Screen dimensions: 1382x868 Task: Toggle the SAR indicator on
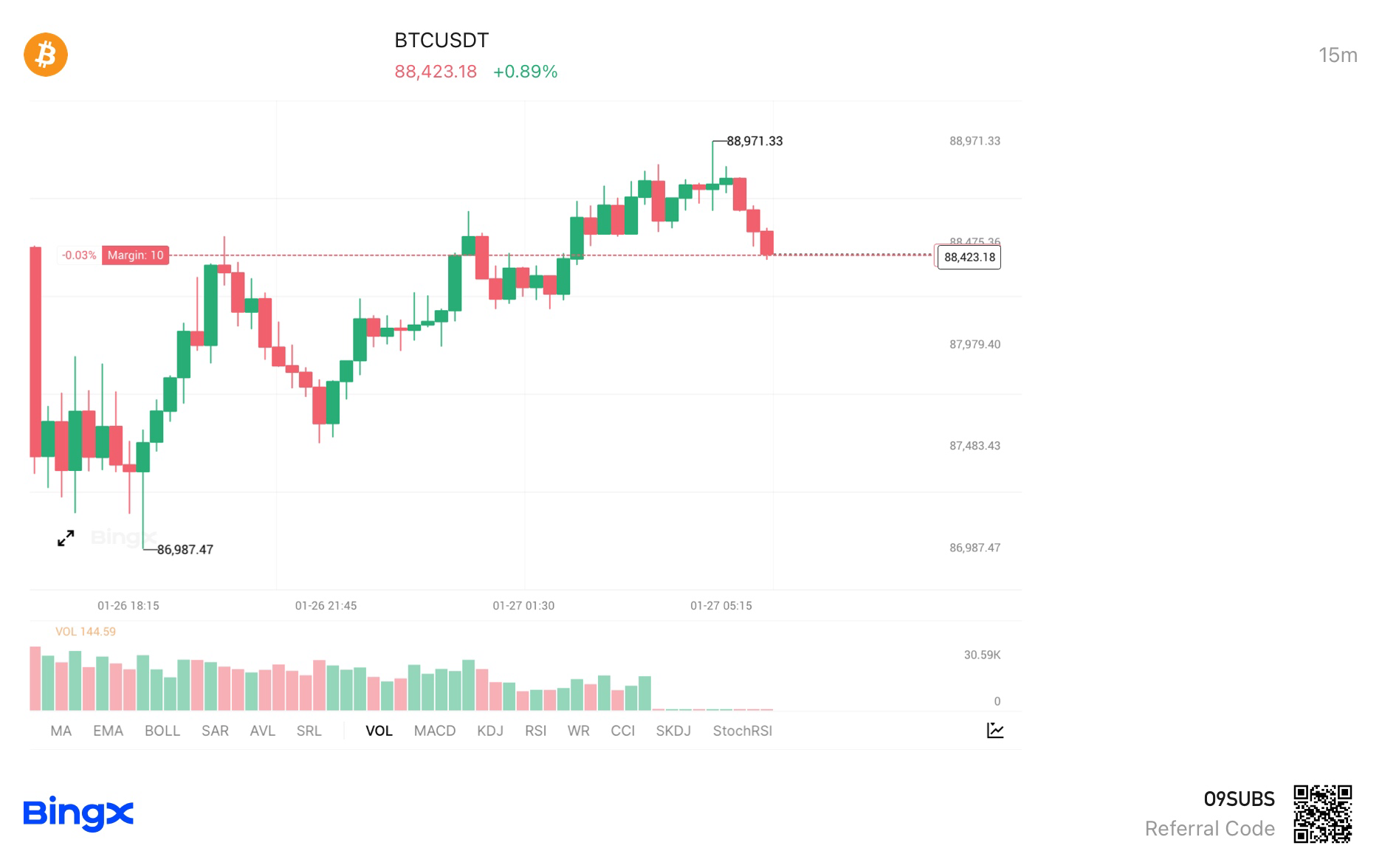pyautogui.click(x=215, y=731)
